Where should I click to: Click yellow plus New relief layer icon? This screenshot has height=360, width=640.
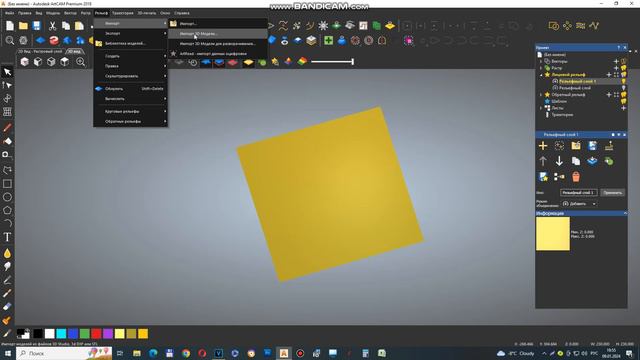coord(543,146)
